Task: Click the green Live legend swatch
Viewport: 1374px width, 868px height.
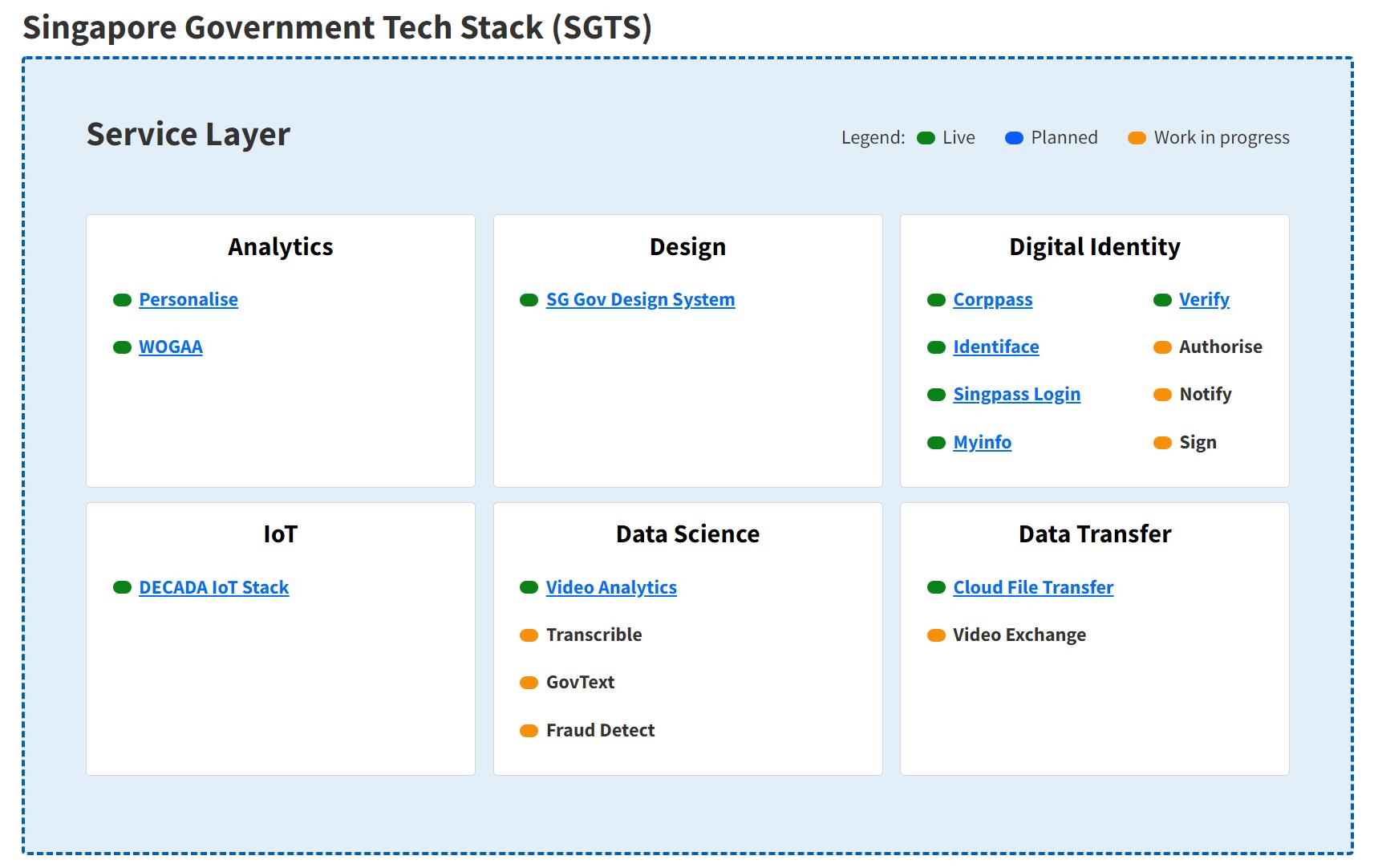Action: (926, 138)
